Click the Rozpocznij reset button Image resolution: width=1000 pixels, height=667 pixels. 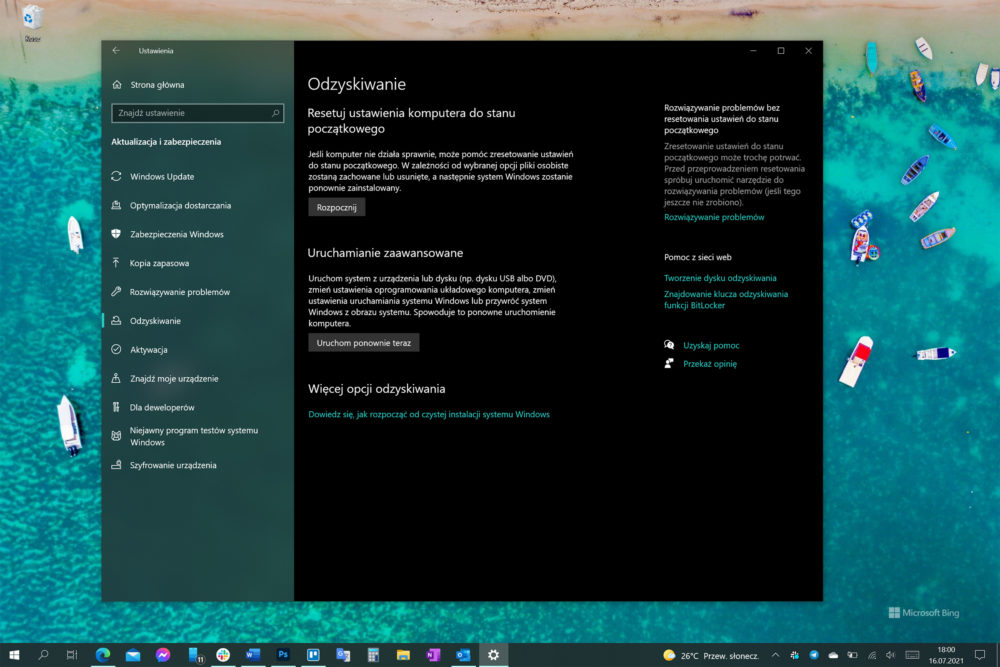coord(337,207)
